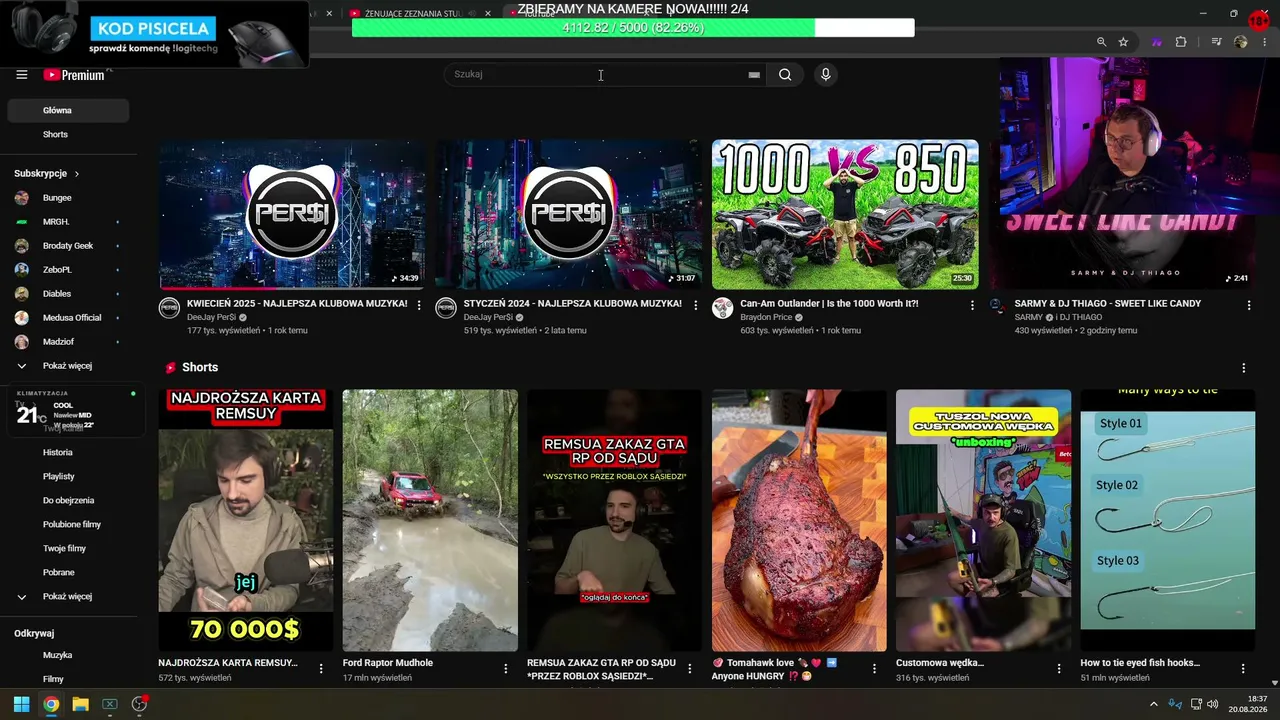The width and height of the screenshot is (1280, 720).
Task: Open taskbar clock showing 18:37
Action: 1249,704
